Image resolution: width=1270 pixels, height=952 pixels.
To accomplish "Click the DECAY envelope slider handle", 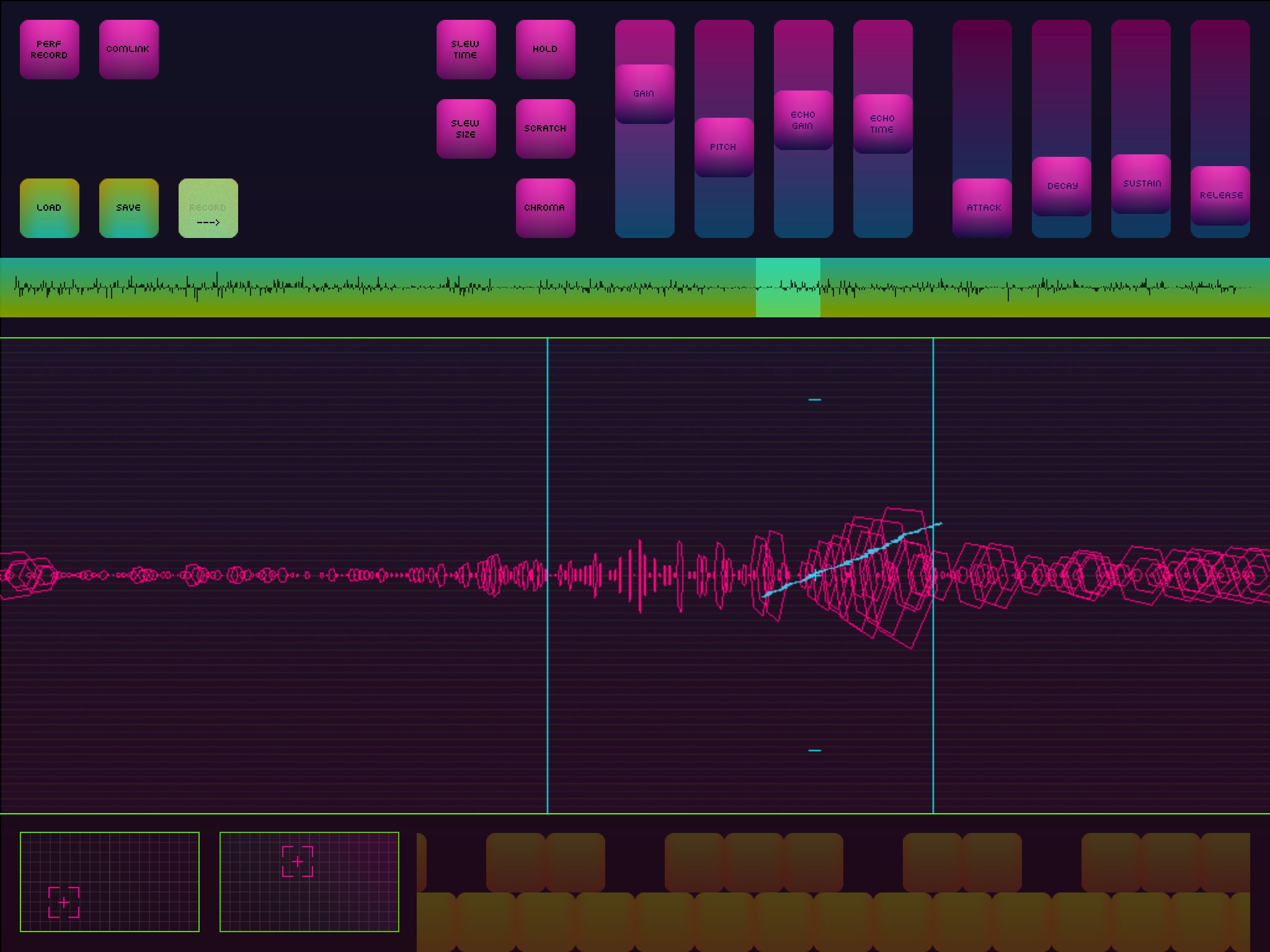I will point(1061,187).
